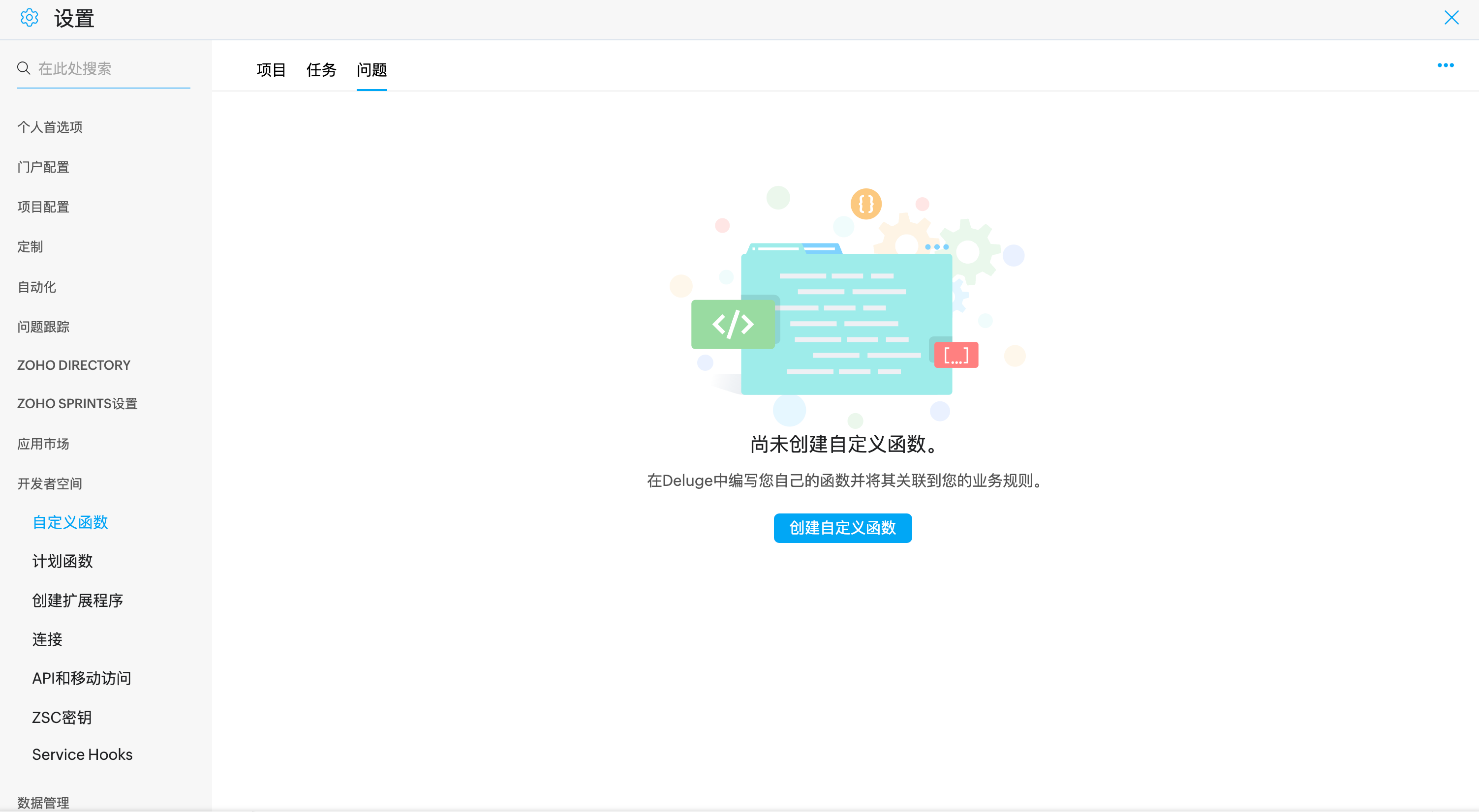Screen dimensions: 1479x812
Task: Click the settings gear icon
Action: coord(30,18)
